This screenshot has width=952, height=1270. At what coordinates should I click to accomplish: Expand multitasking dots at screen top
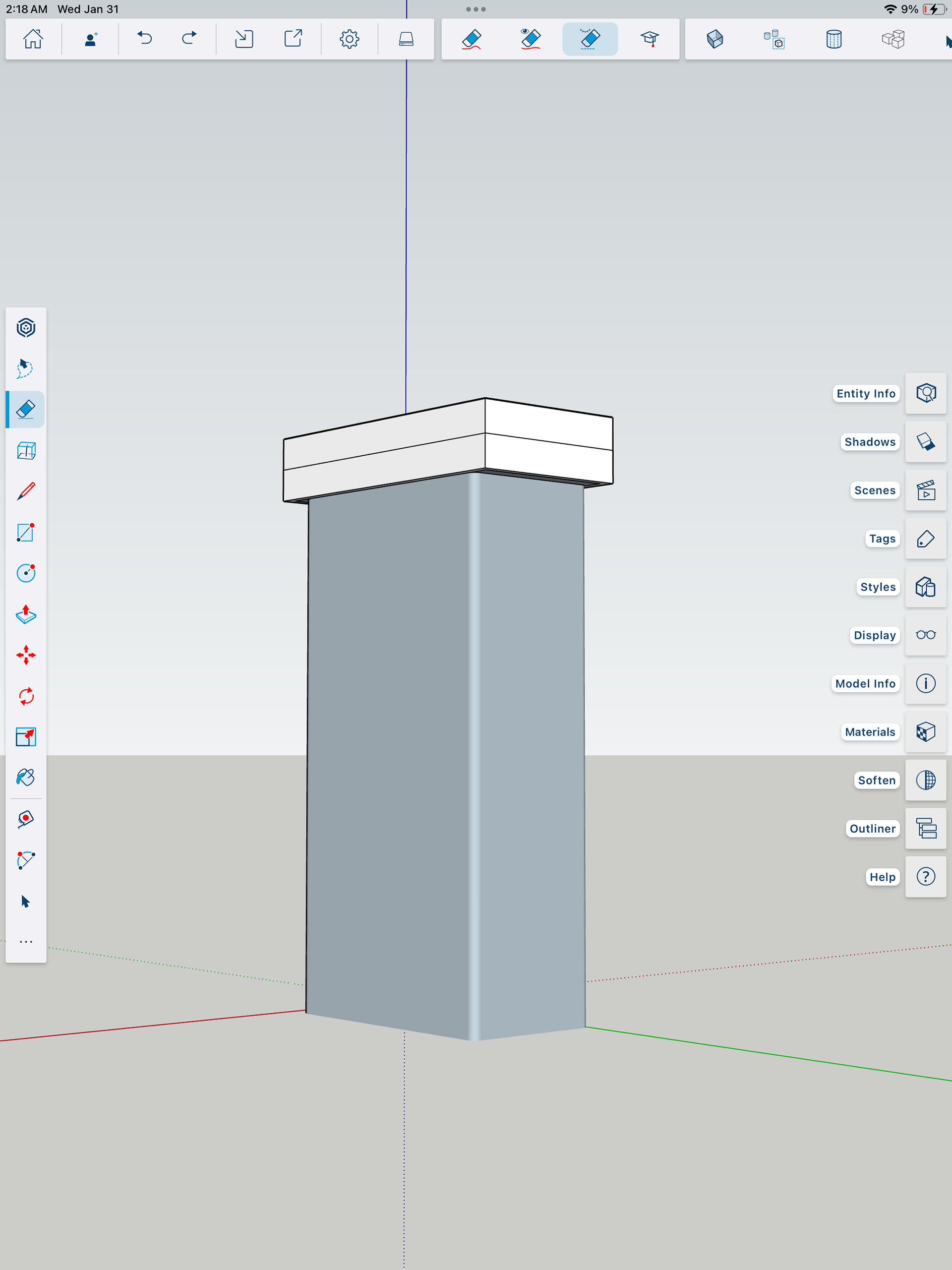click(476, 9)
